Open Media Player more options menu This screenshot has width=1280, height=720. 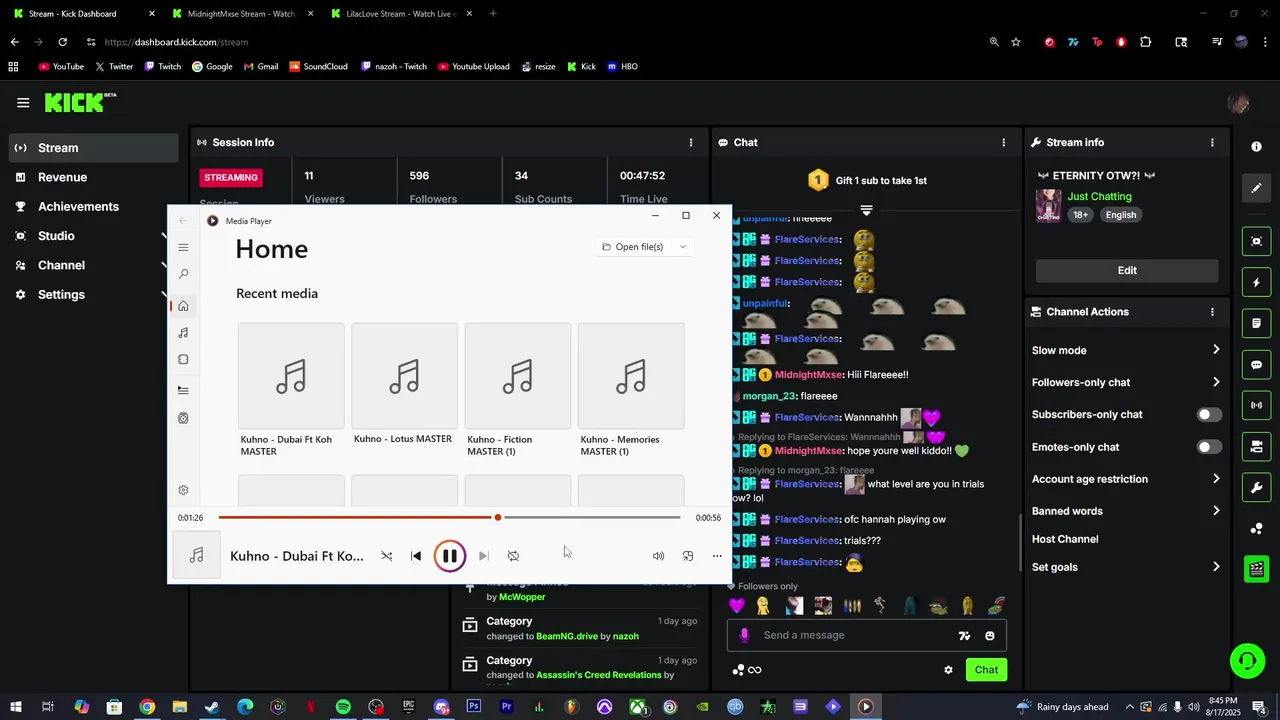717,556
